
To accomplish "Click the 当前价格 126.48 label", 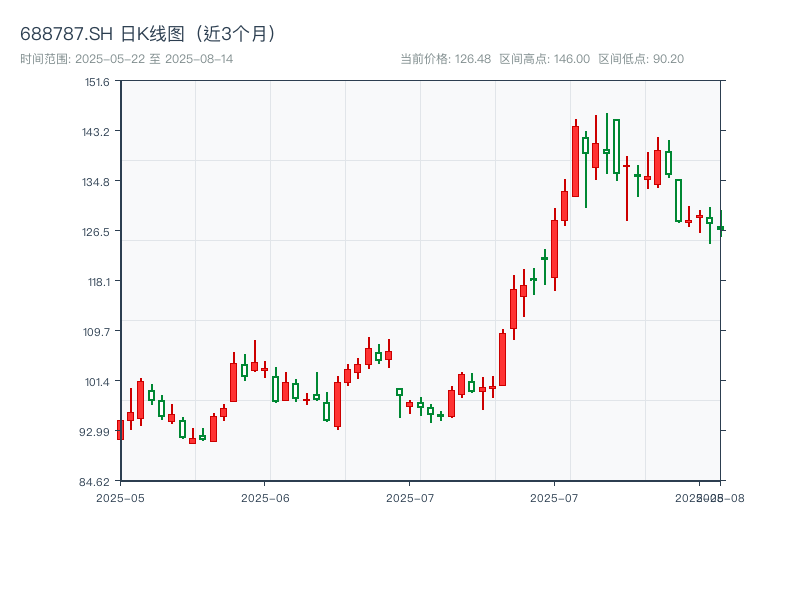I will pos(445,59).
